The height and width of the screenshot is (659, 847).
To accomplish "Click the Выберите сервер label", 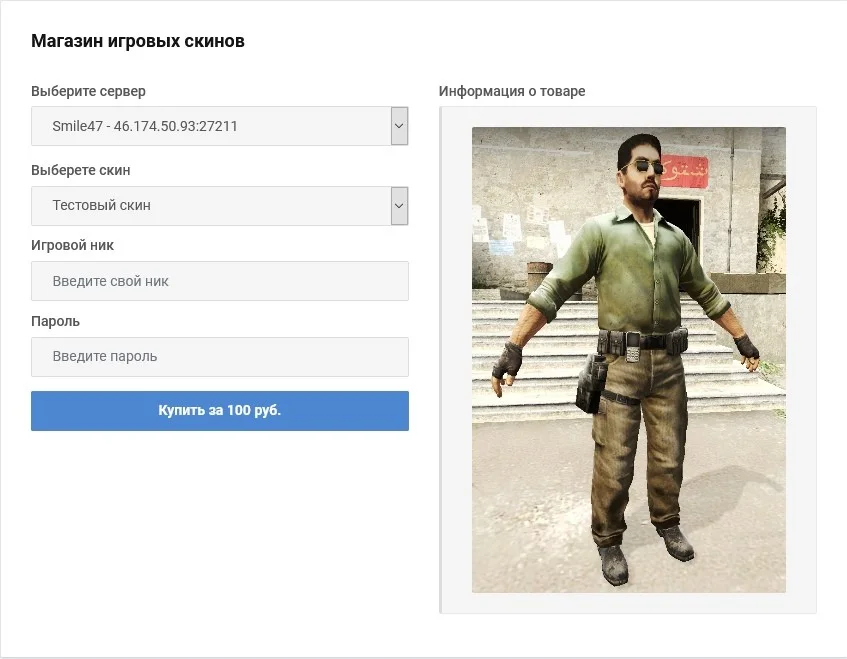I will (x=88, y=91).
